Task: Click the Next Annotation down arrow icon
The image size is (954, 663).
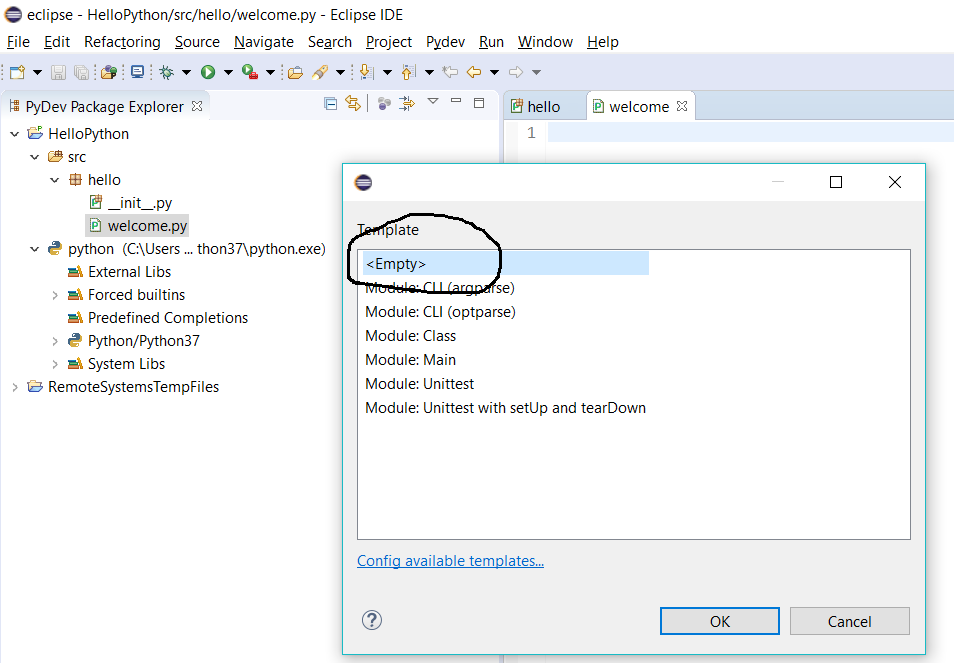Action: (x=366, y=72)
